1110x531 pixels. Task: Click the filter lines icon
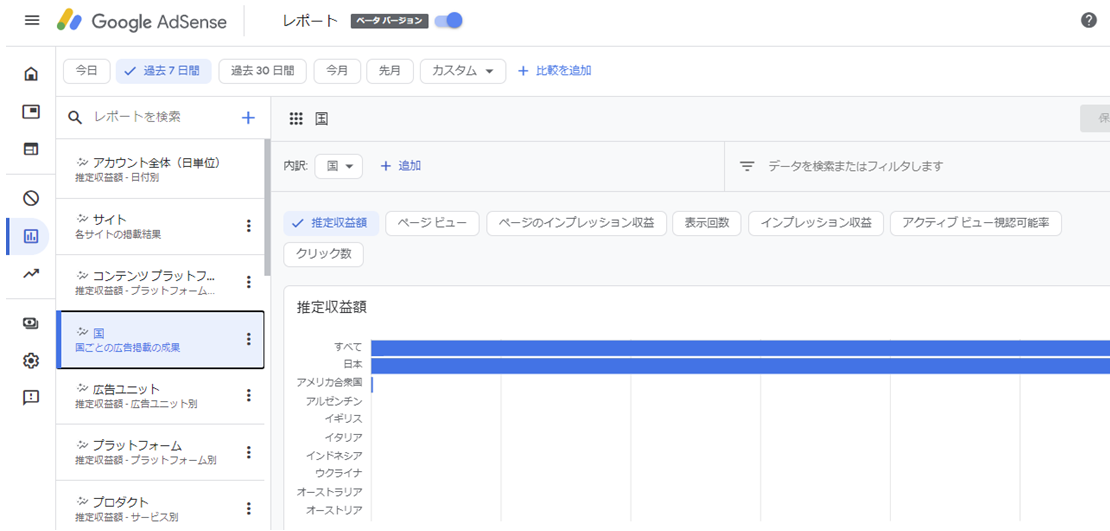coord(747,166)
